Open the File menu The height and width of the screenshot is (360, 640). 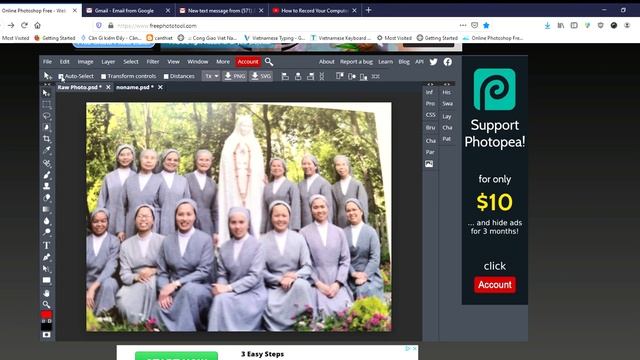pyautogui.click(x=47, y=62)
